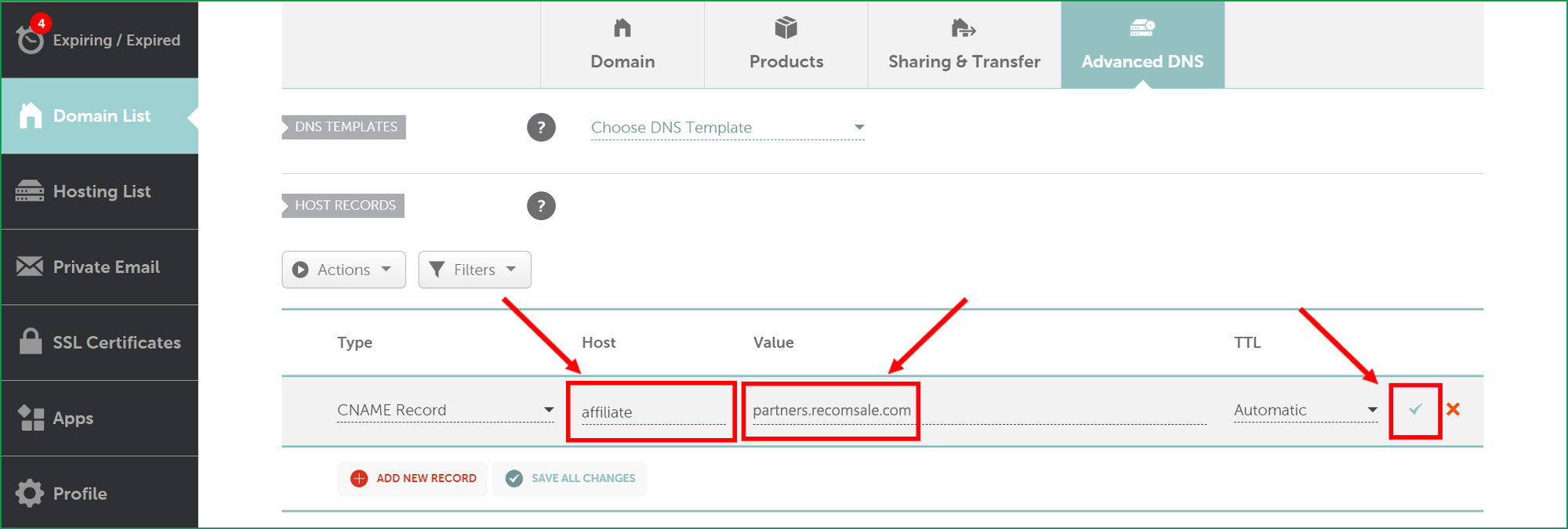
Task: Click the green checkmark to confirm record
Action: tap(1415, 409)
